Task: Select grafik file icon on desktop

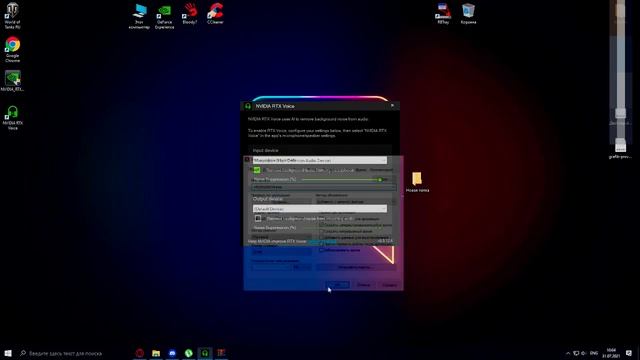Action: pyautogui.click(x=620, y=148)
